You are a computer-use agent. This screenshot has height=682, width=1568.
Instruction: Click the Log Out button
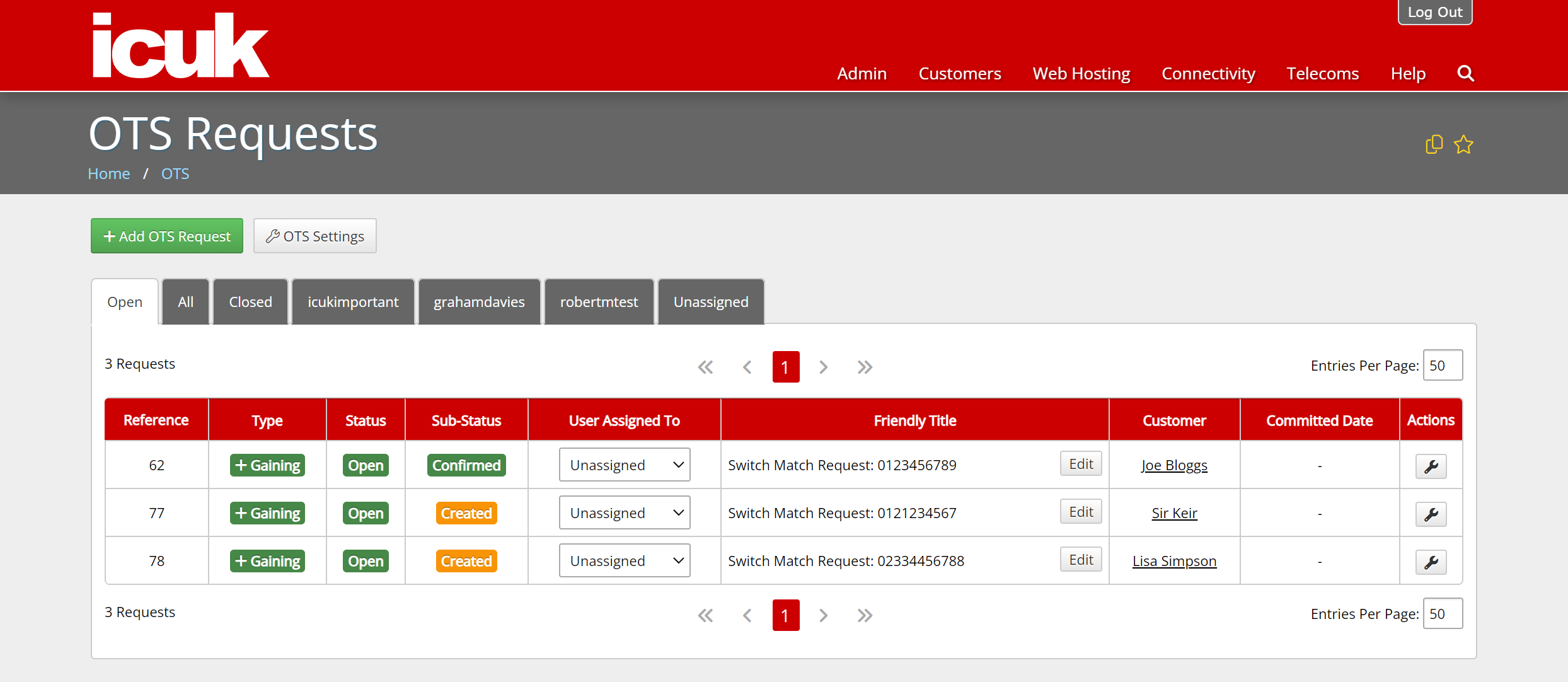tap(1435, 12)
